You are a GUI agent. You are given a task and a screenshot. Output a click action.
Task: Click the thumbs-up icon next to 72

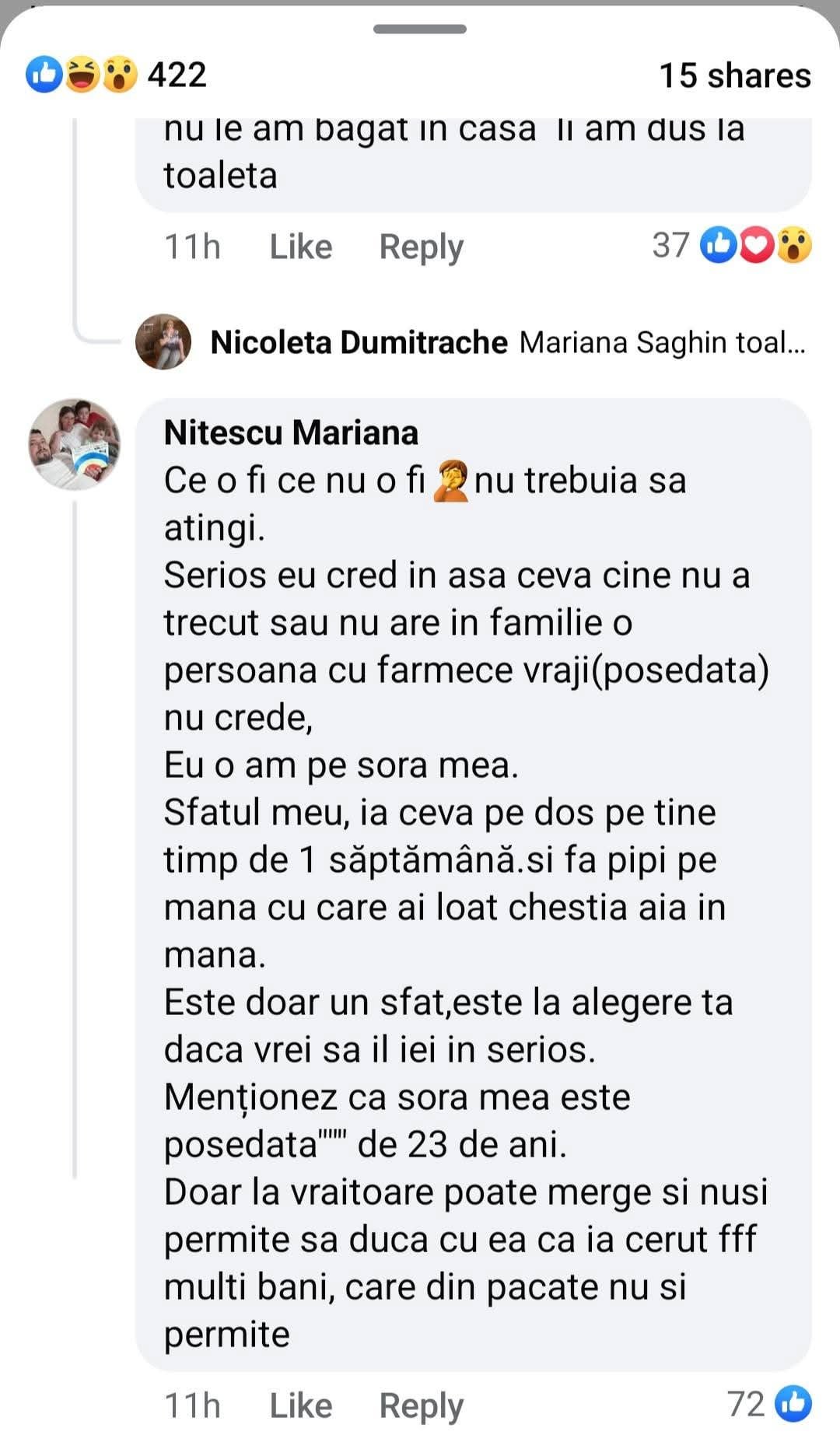793,1404
